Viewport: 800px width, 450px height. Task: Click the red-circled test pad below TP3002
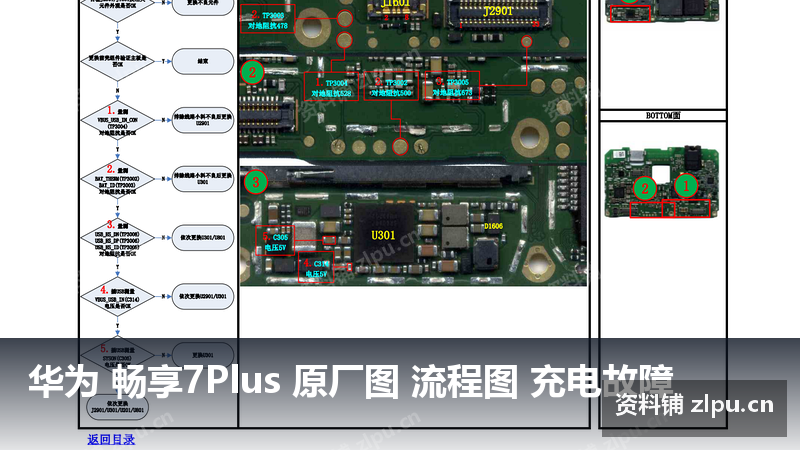(x=401, y=146)
